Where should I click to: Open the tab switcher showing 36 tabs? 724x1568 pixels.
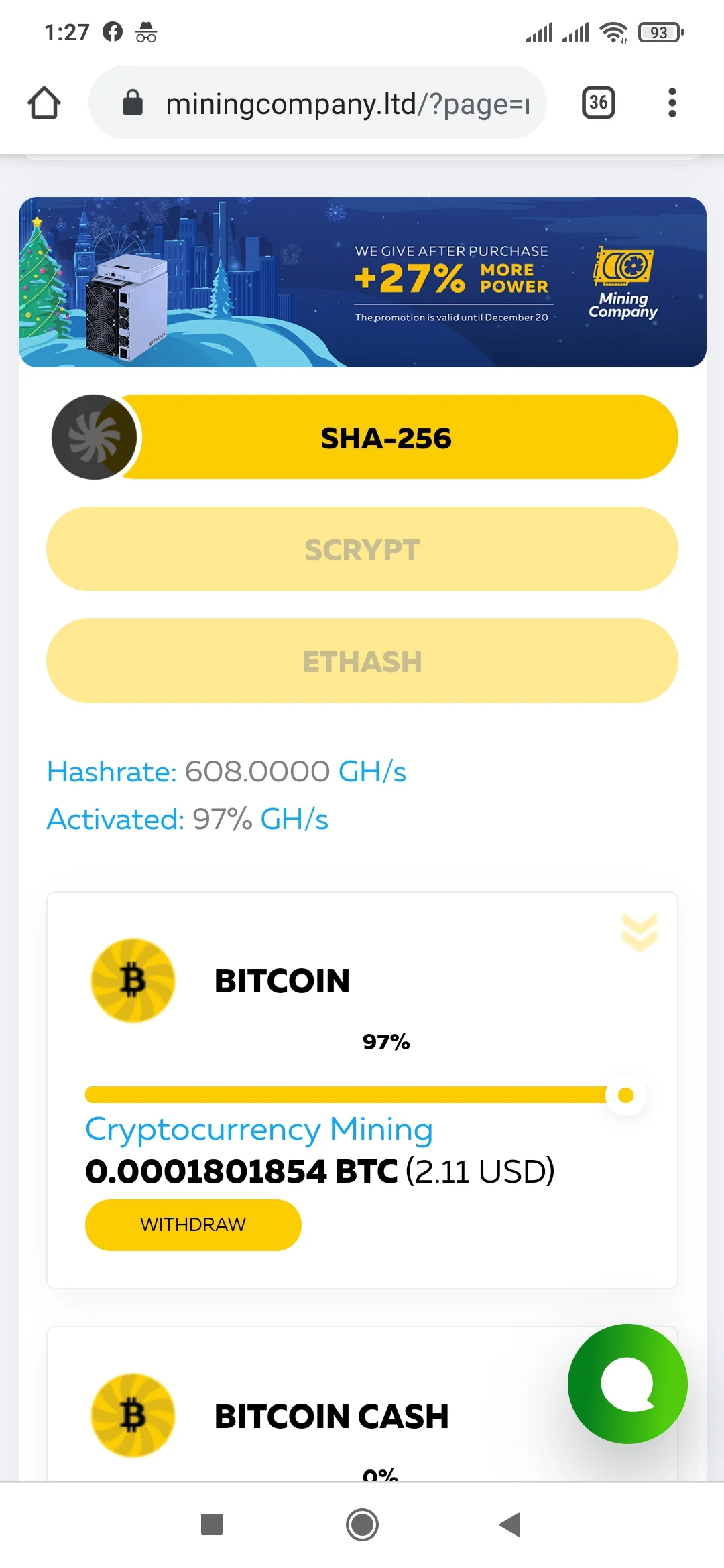(598, 103)
